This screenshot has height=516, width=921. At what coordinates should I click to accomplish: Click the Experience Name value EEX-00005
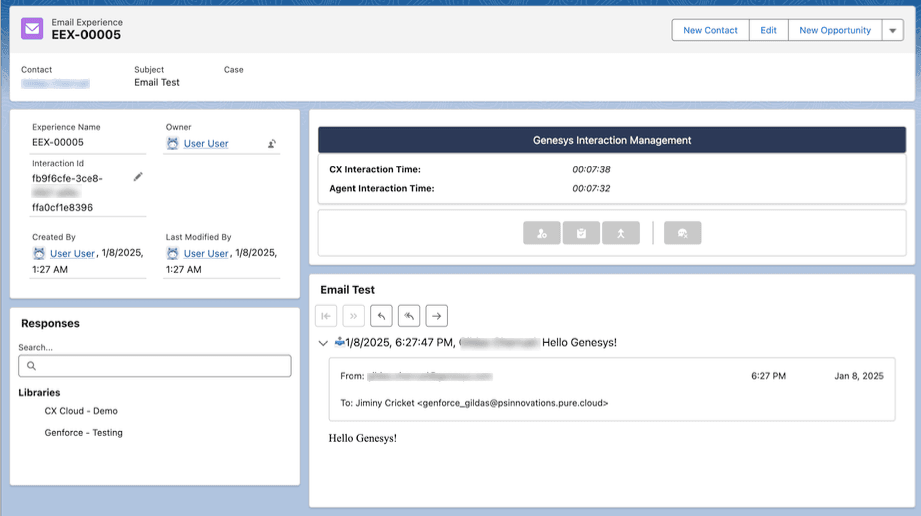(58, 142)
